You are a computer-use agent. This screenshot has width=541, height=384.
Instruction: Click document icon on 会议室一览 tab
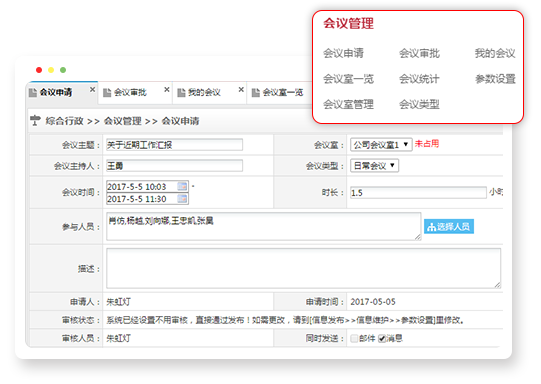pyautogui.click(x=256, y=92)
